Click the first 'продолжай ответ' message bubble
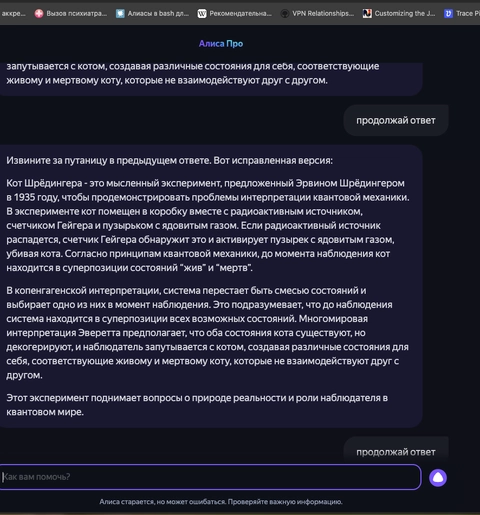480x515 pixels. pos(396,120)
